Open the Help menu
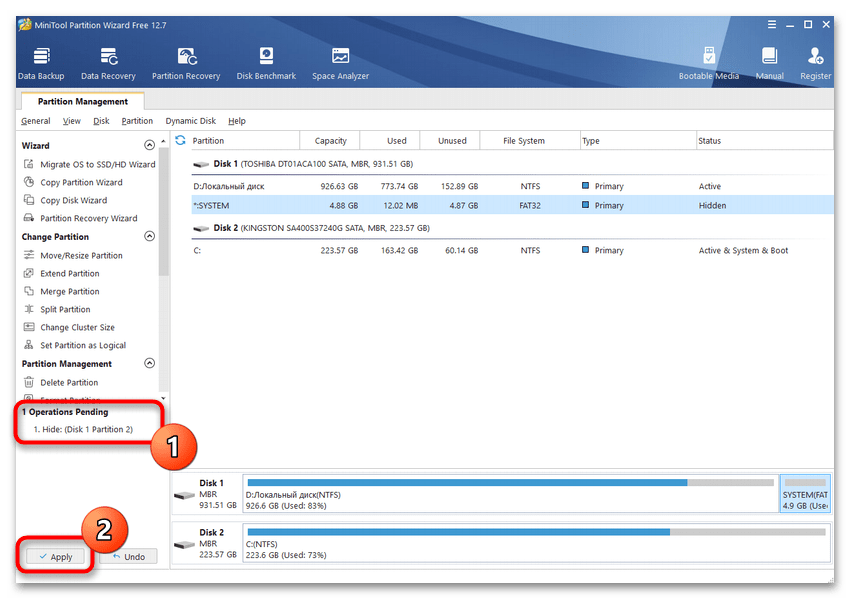The height and width of the screenshot is (599, 850). (237, 121)
